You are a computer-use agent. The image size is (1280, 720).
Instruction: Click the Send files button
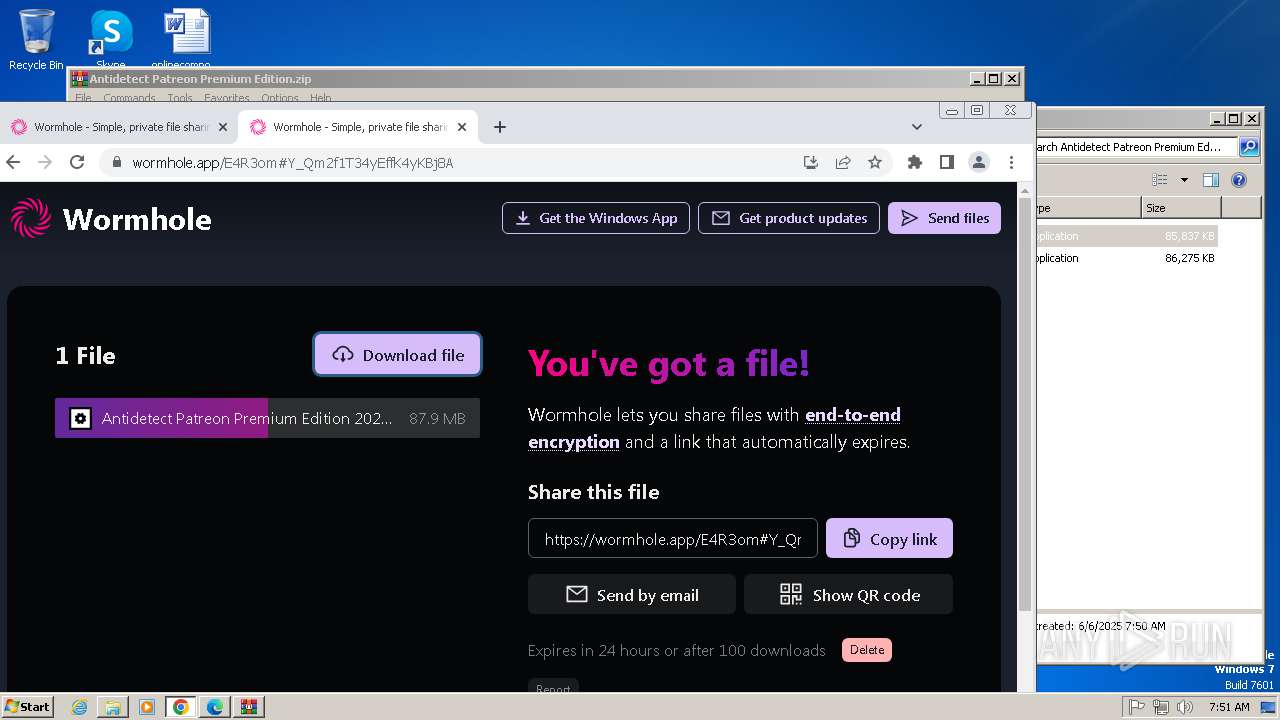tap(944, 218)
